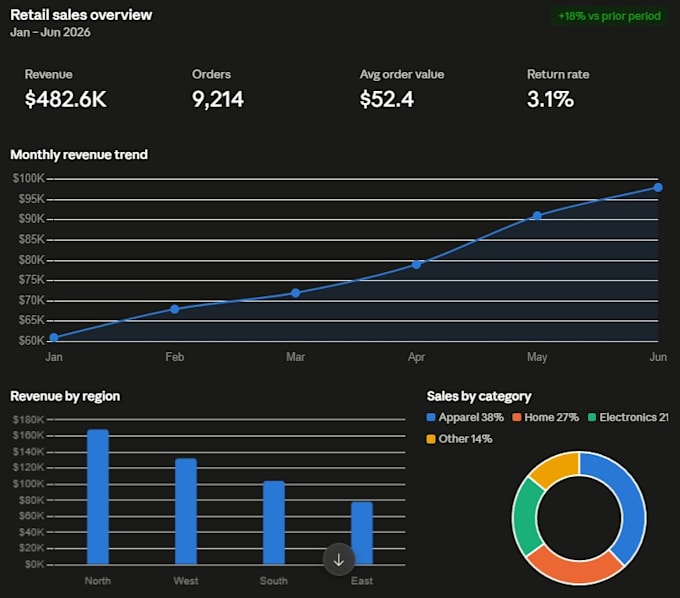680x598 pixels.
Task: Click the Apparel 38% legend label
Action: [471, 417]
